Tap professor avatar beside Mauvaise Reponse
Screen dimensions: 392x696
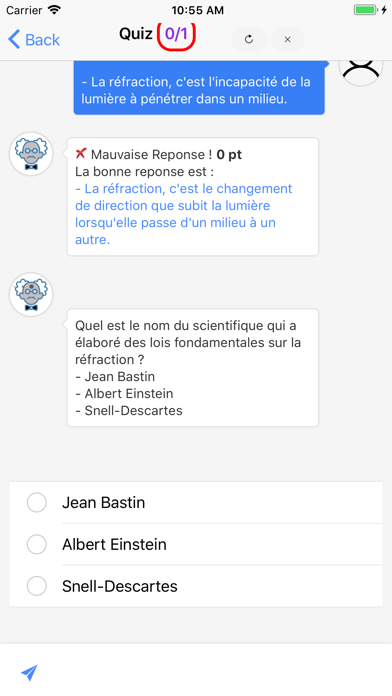point(31,154)
